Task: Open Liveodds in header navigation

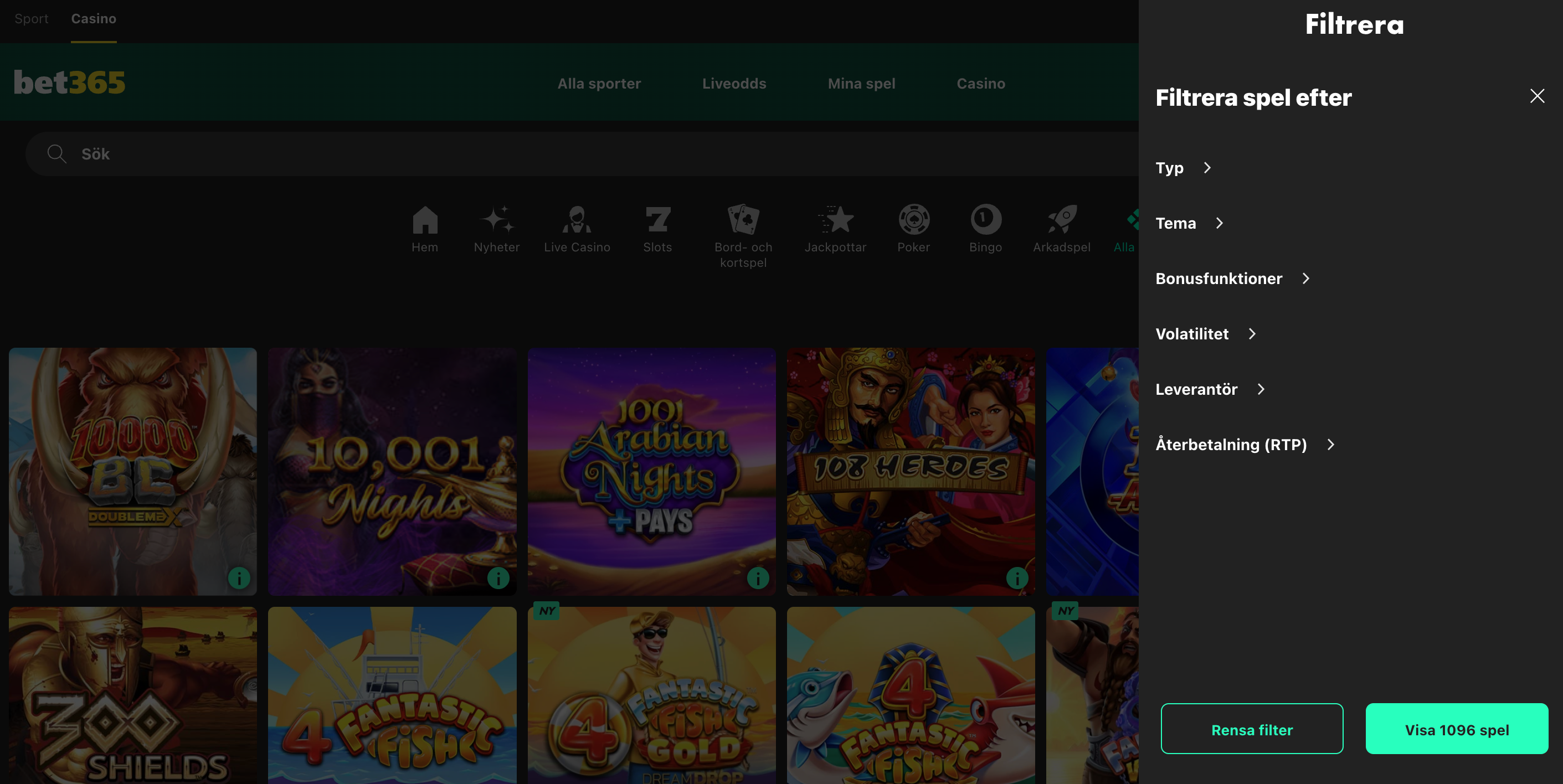Action: click(x=734, y=84)
